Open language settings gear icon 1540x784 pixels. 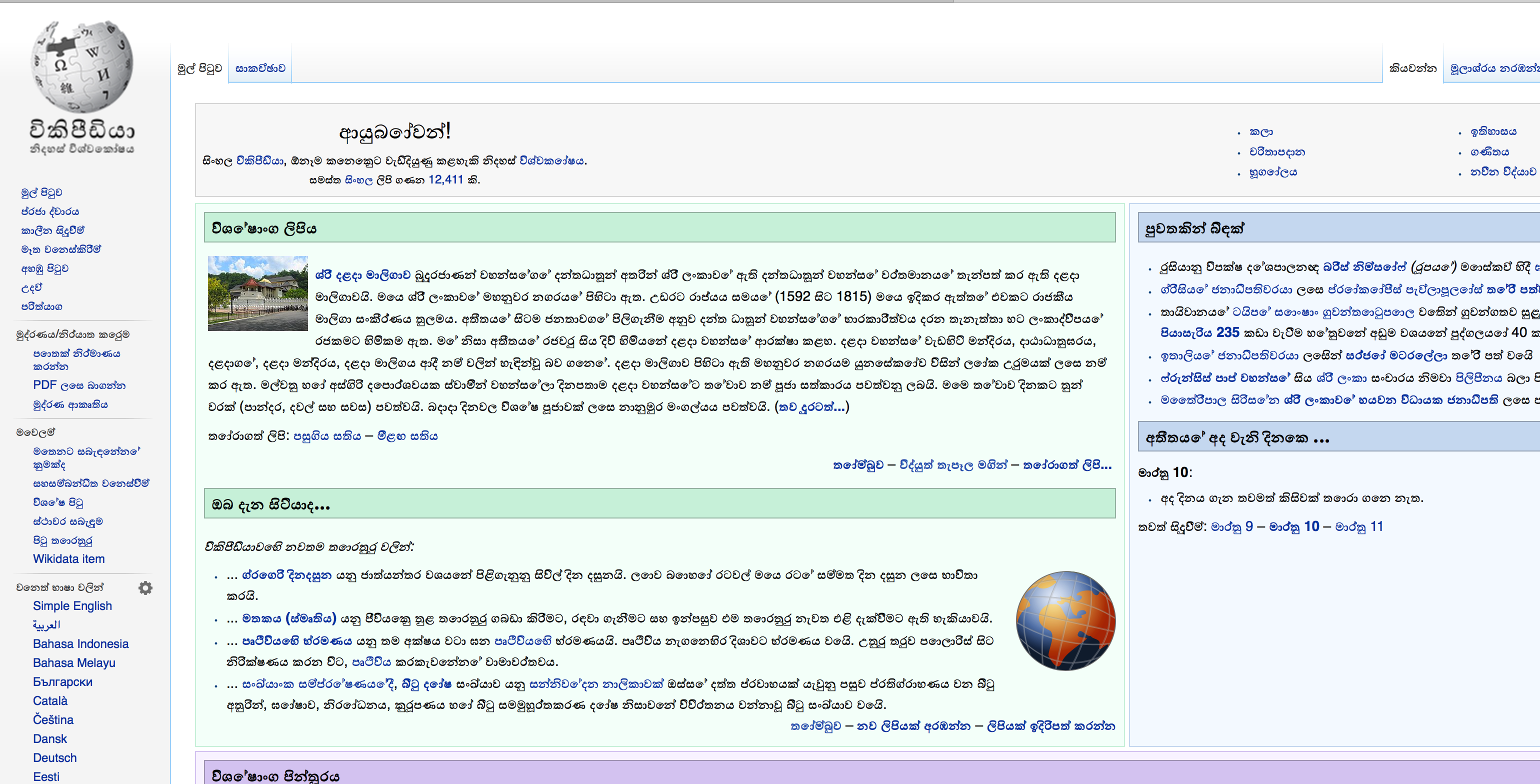pyautogui.click(x=145, y=588)
